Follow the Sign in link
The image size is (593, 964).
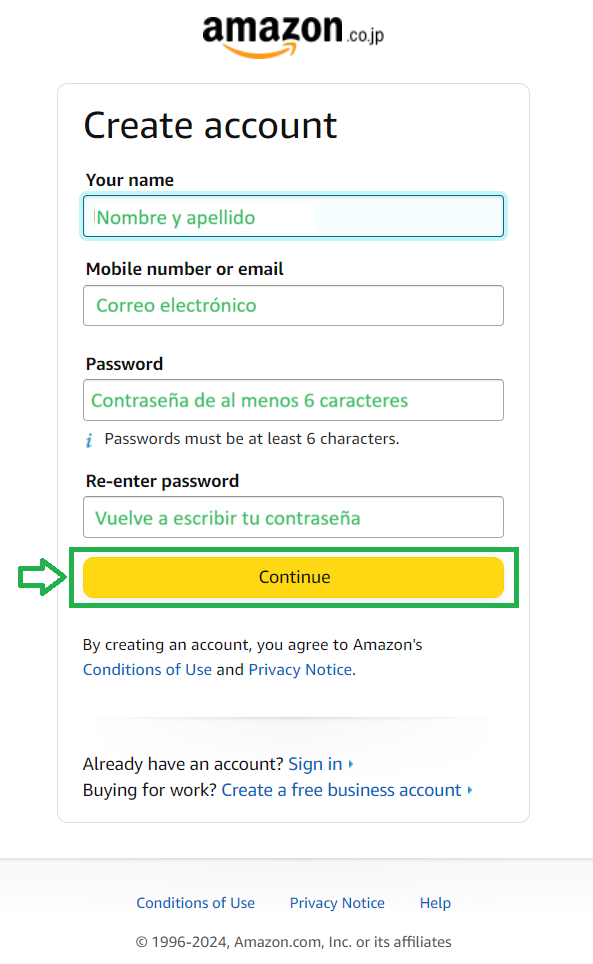point(315,764)
